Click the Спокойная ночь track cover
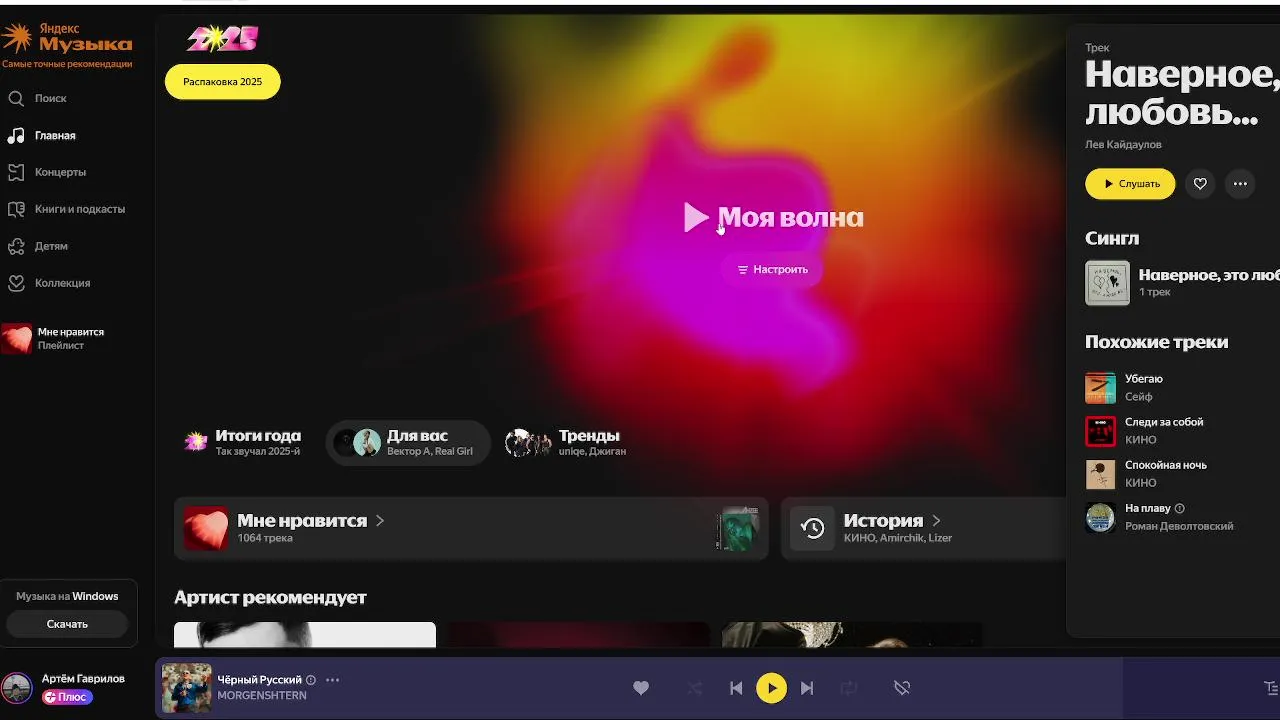Image resolution: width=1280 pixels, height=720 pixels. coord(1100,474)
